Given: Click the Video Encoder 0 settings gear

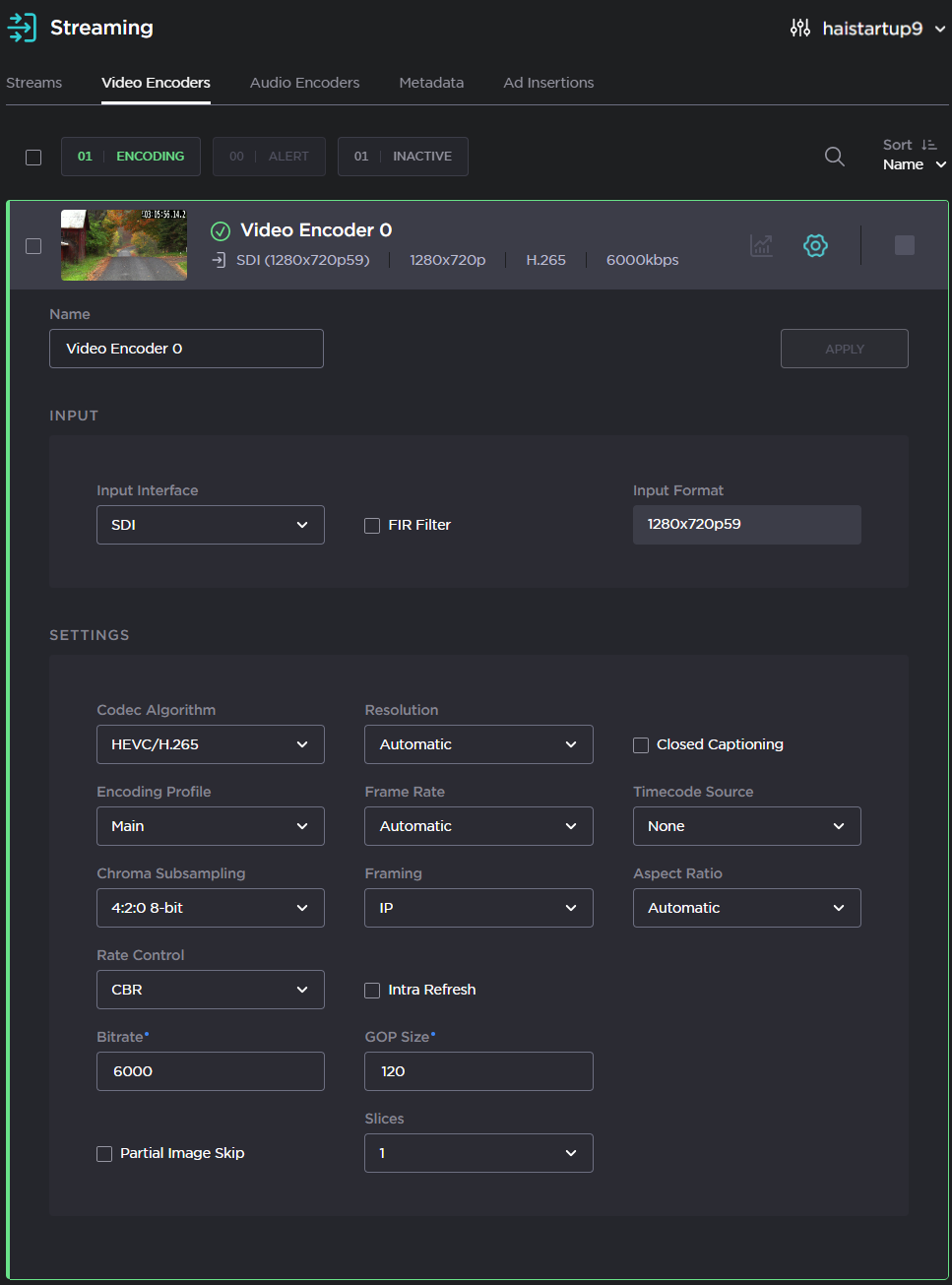Looking at the screenshot, I should 815,245.
